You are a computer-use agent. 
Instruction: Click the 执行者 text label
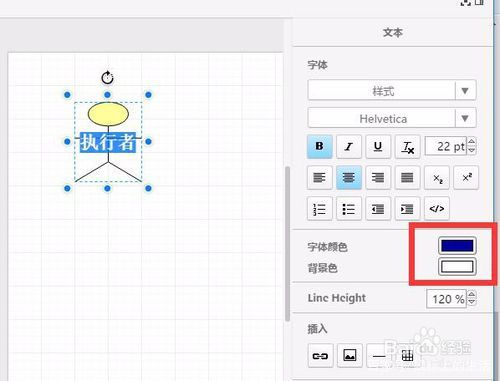(x=108, y=142)
